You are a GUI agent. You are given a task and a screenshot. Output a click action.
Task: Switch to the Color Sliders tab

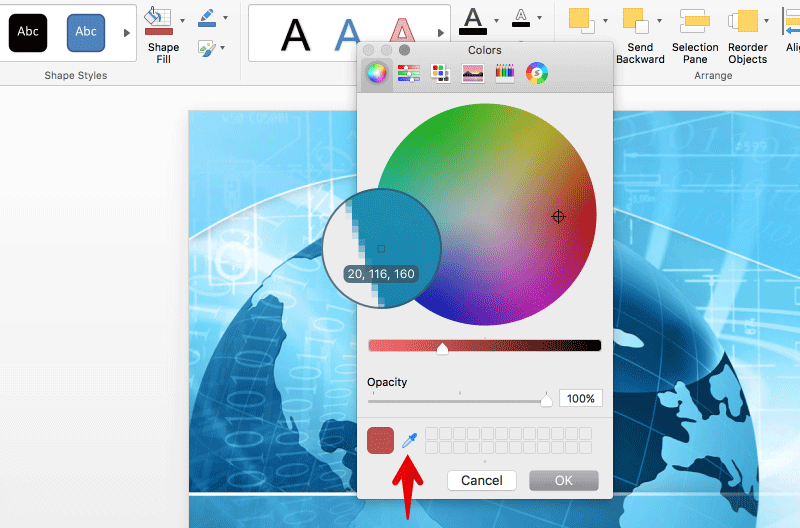click(408, 73)
